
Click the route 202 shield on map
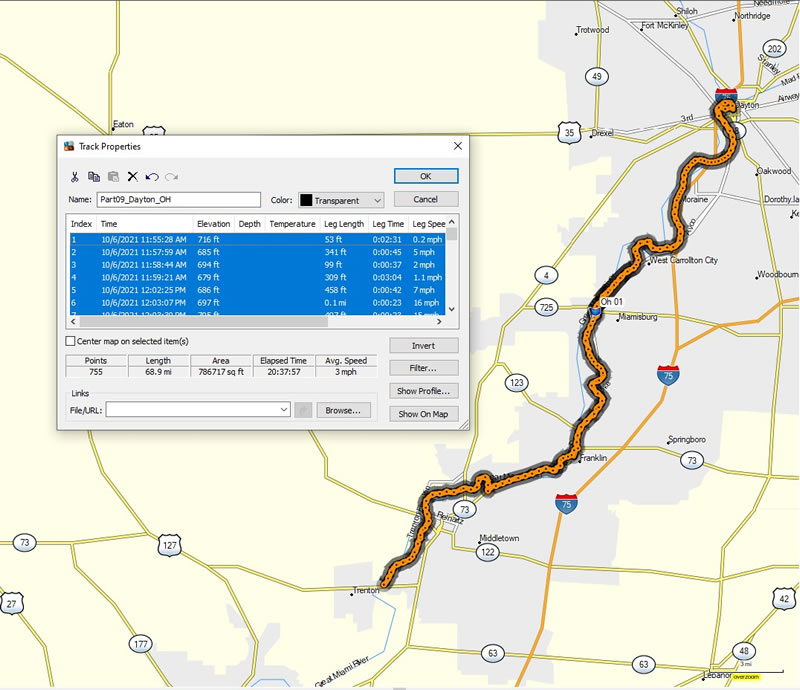coord(774,49)
